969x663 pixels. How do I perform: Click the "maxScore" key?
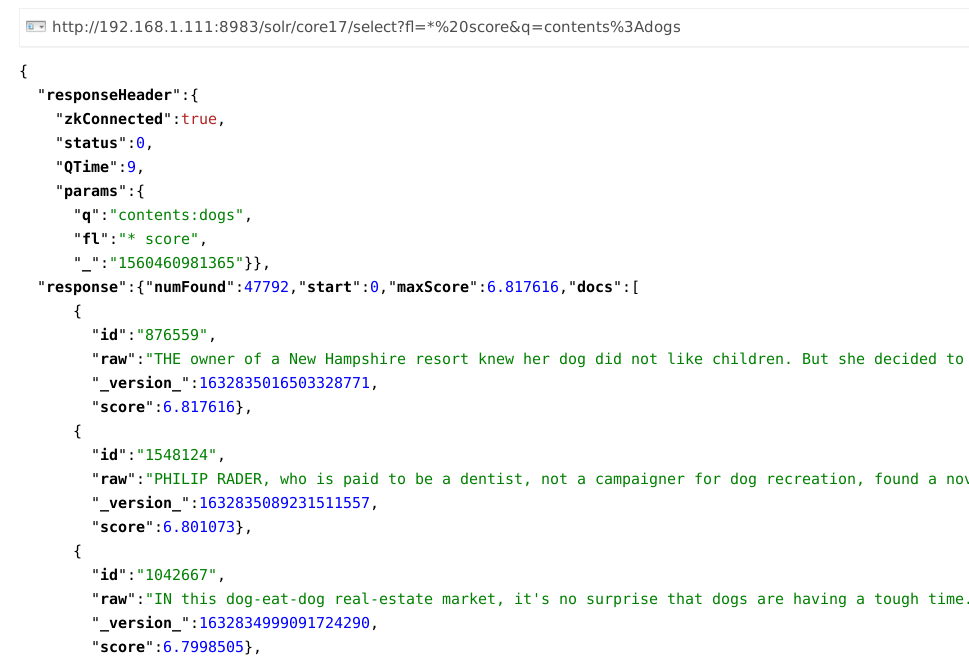click(433, 287)
